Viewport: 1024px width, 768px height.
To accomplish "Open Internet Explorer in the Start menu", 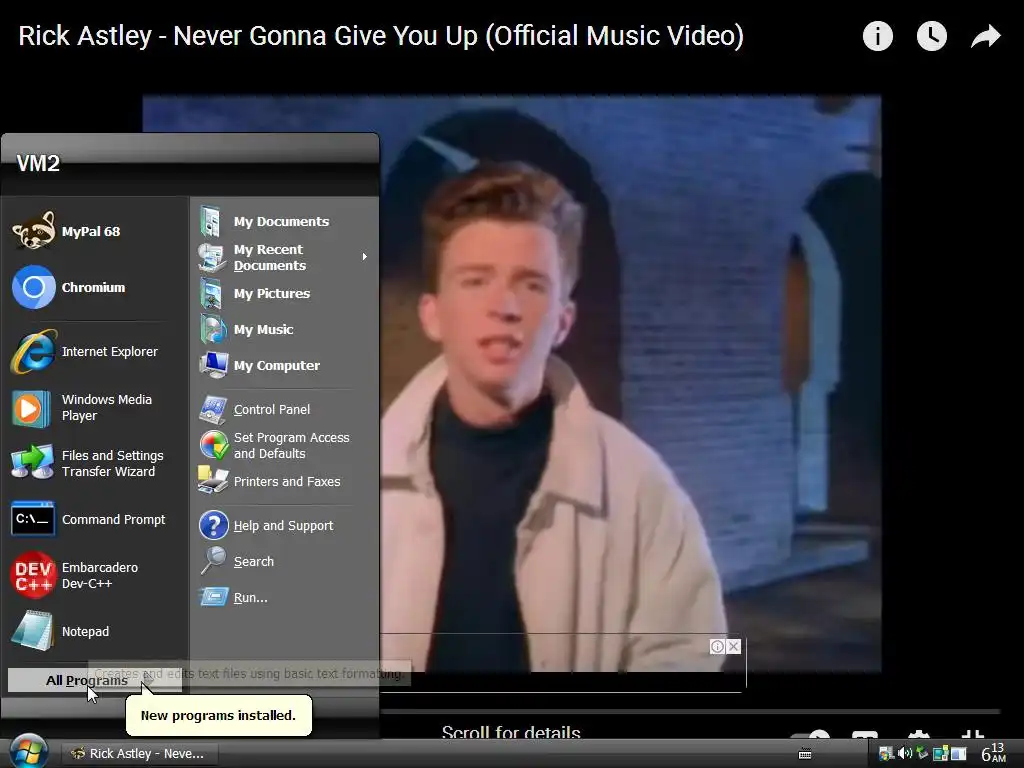I will click(95, 351).
